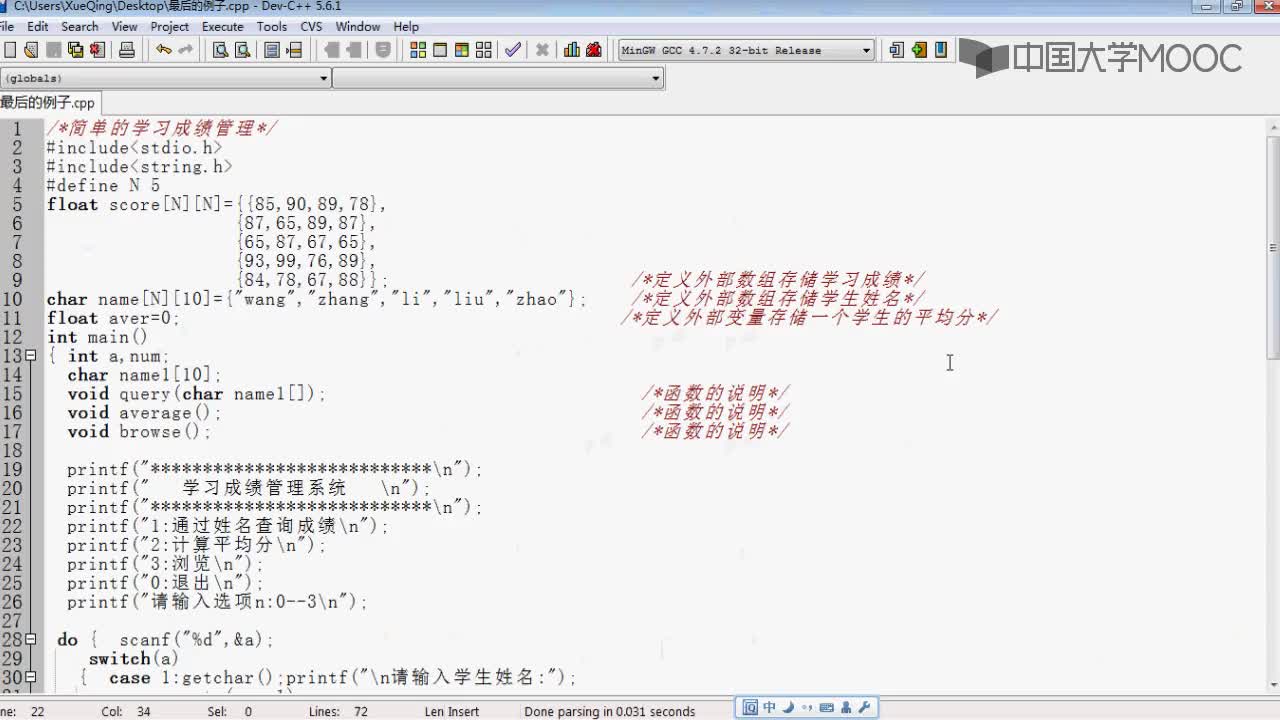The height and width of the screenshot is (720, 1280).
Task: Click line number 19 in gutter
Action: [12, 470]
